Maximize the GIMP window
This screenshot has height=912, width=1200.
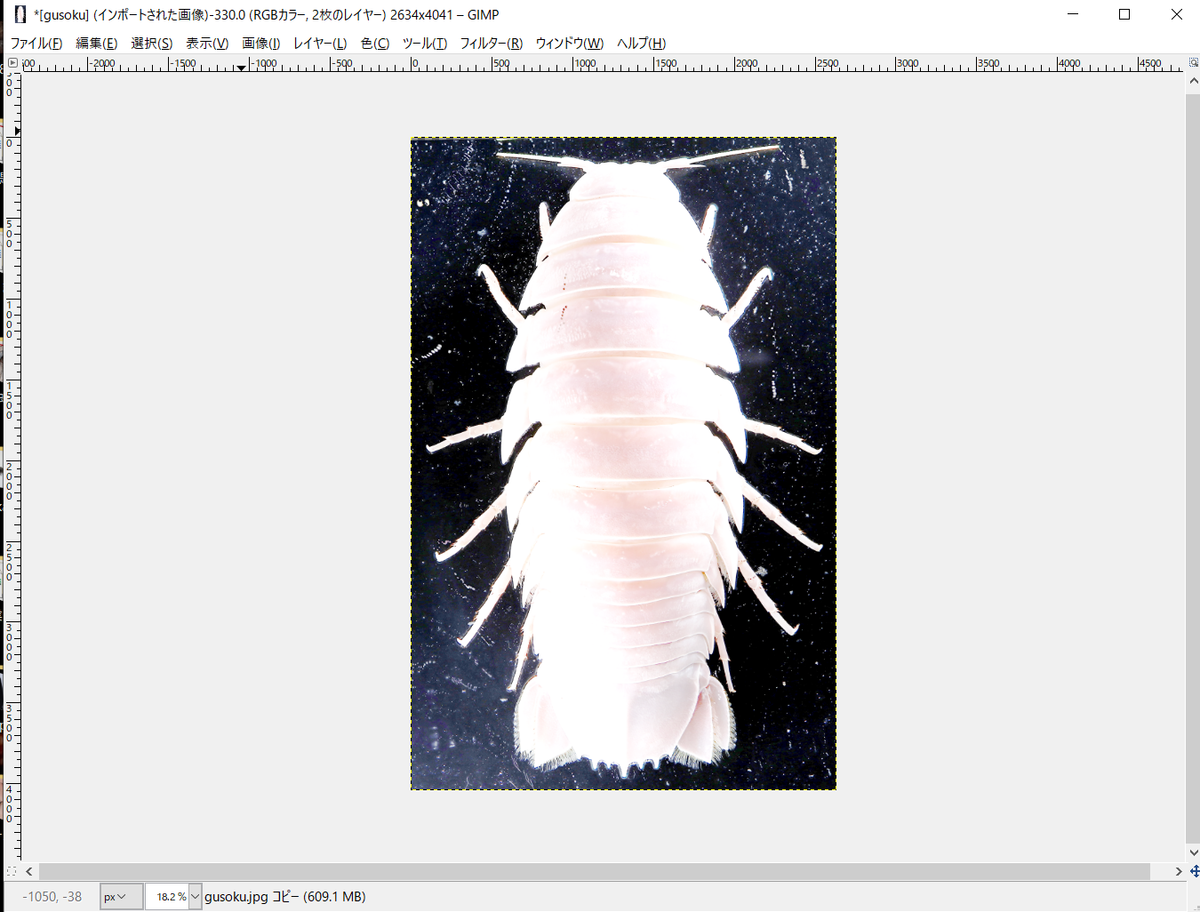point(1124,15)
